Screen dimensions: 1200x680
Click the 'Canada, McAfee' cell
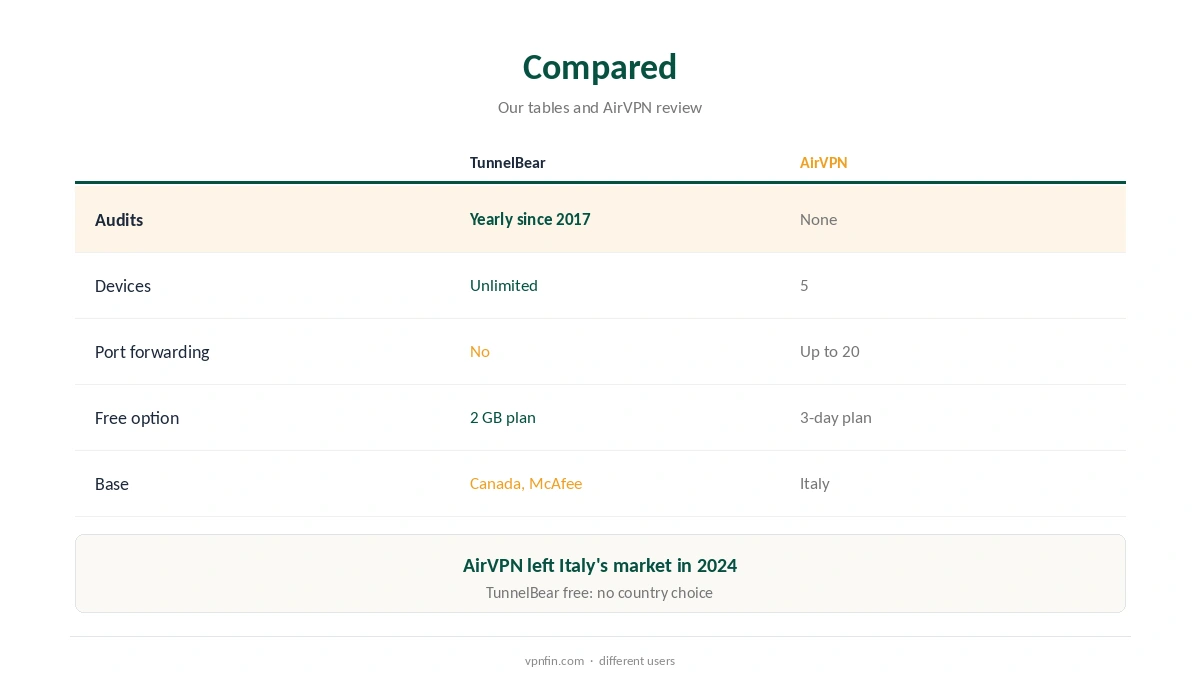526,483
